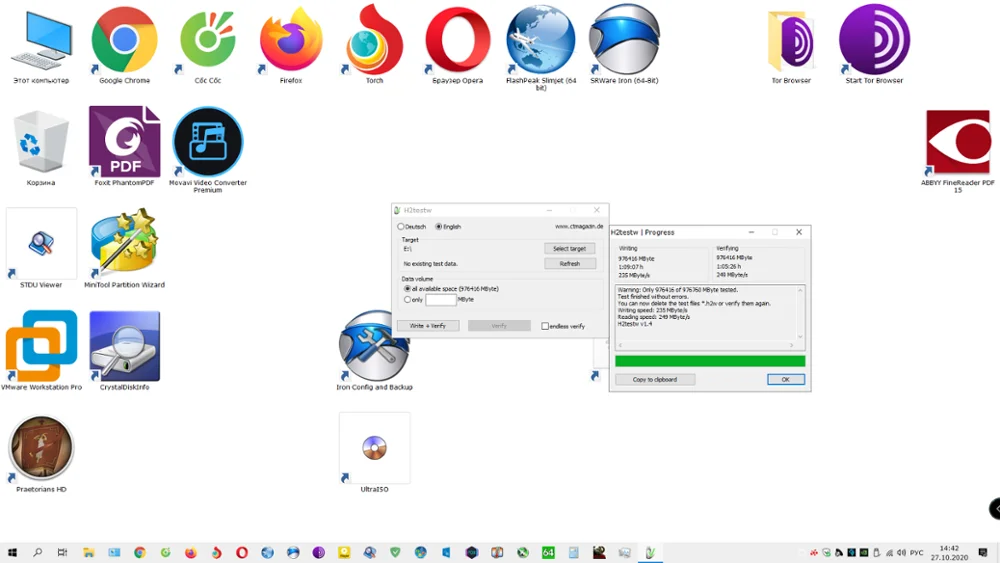Open the VMware Workstation Pro shortcut
The image size is (1000, 563).
tap(41, 351)
